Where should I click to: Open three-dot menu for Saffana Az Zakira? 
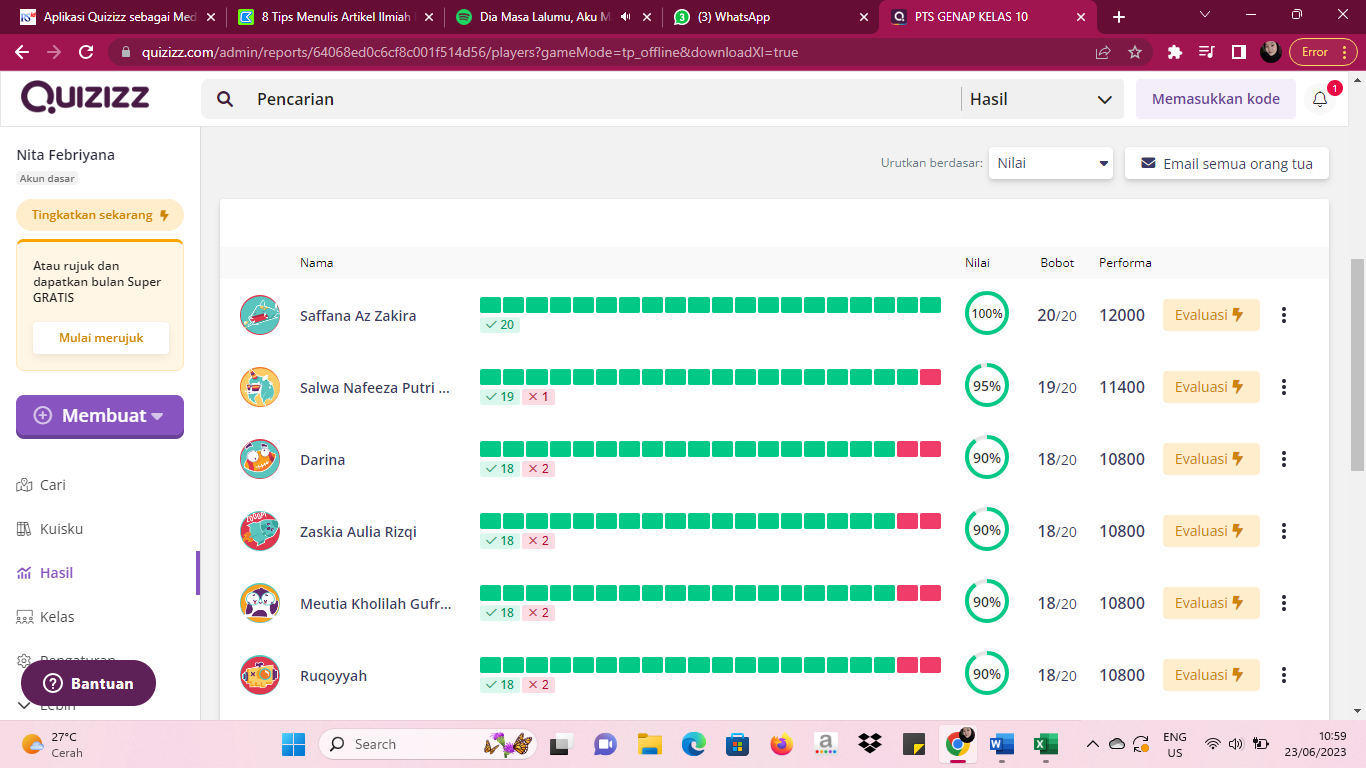1284,315
